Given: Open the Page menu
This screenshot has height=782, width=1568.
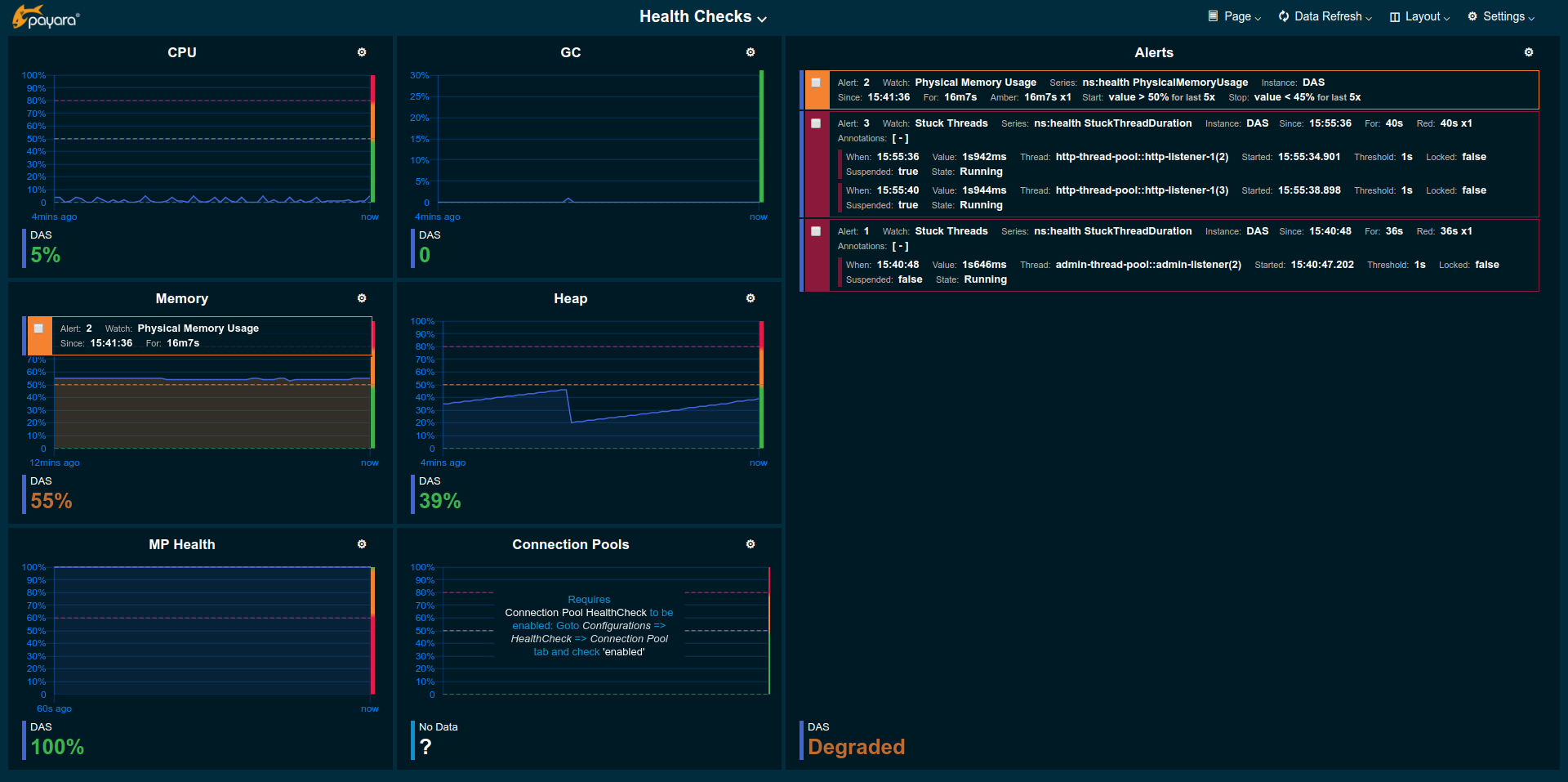Looking at the screenshot, I should click(1235, 17).
